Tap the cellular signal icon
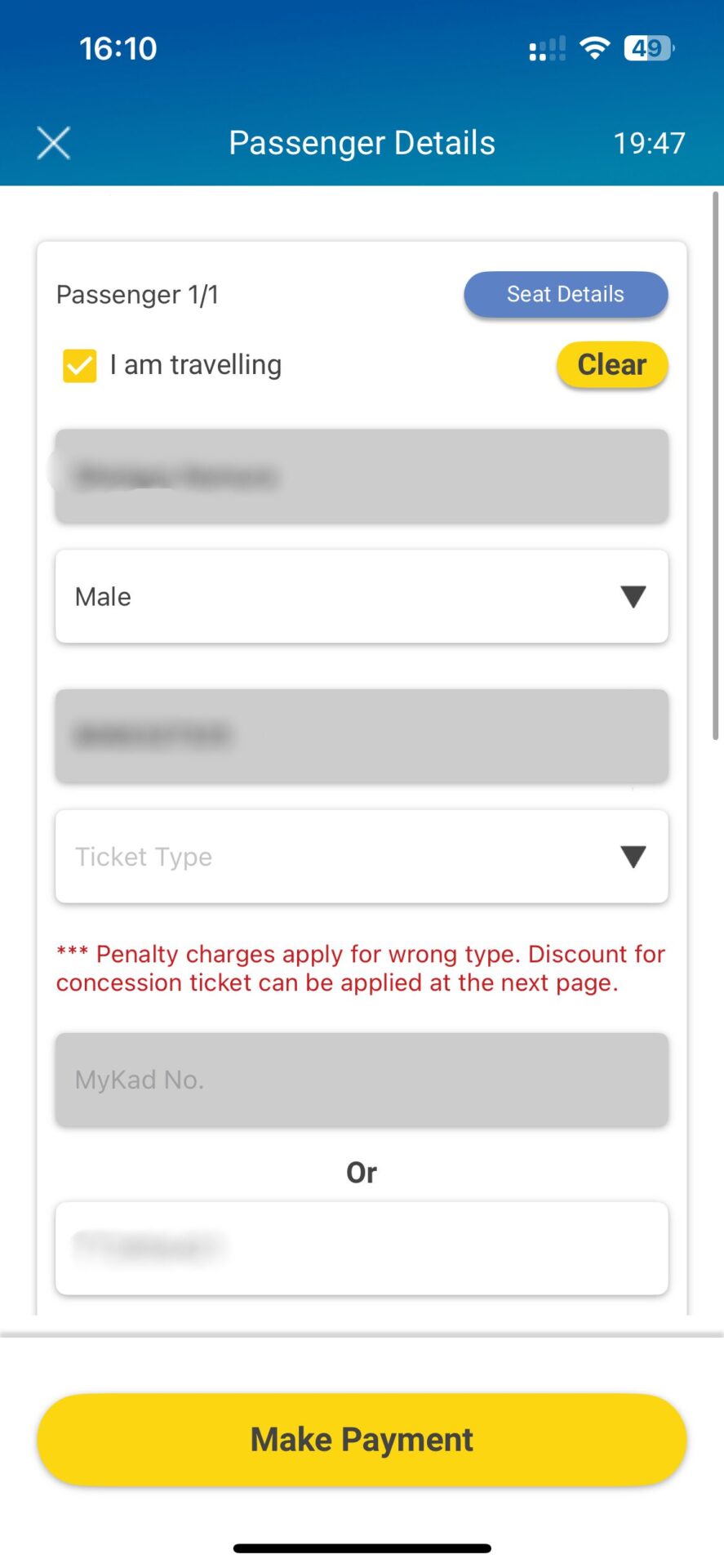Viewport: 724px width, 1568px height. click(547, 49)
